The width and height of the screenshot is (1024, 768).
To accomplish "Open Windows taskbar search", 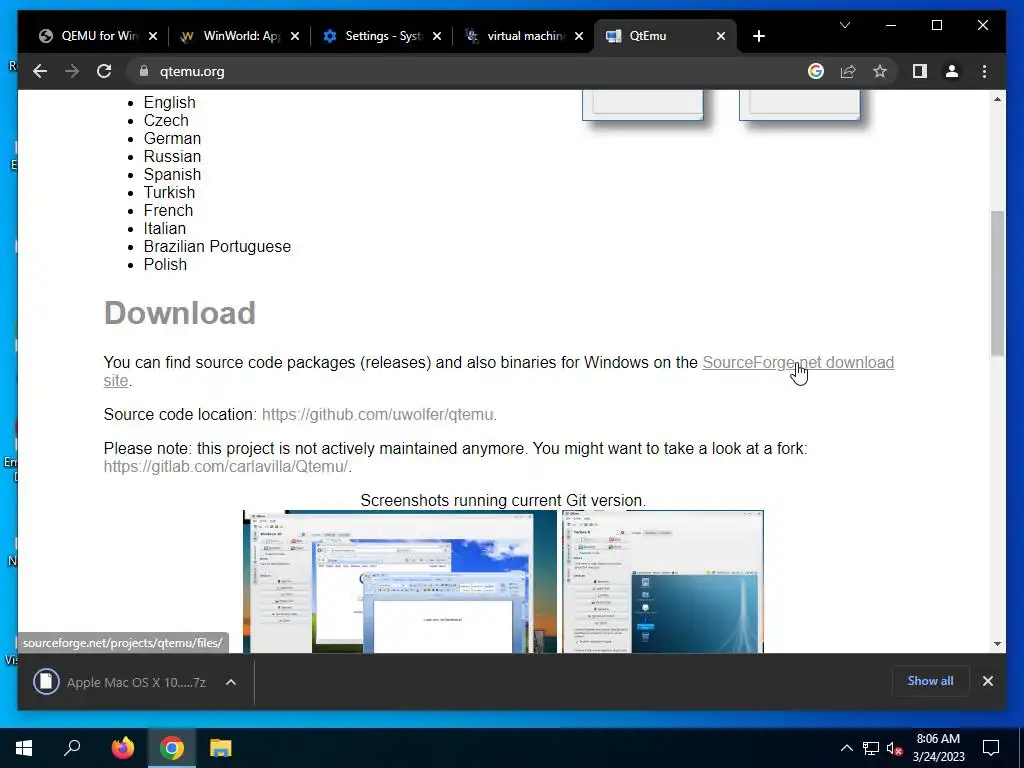I will 72,748.
